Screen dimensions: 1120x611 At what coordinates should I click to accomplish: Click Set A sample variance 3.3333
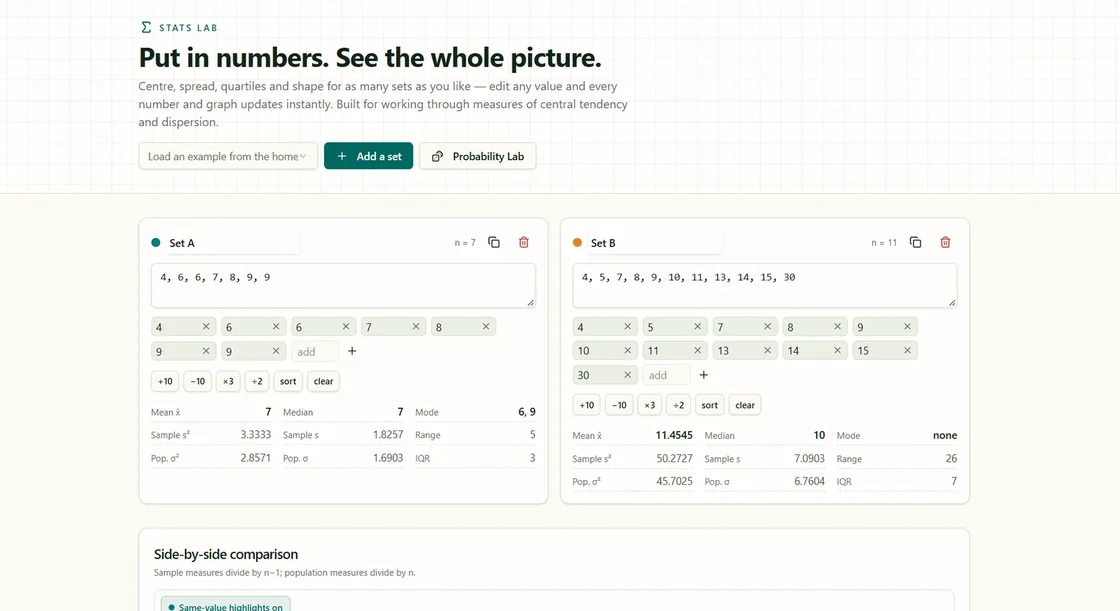tap(255, 434)
